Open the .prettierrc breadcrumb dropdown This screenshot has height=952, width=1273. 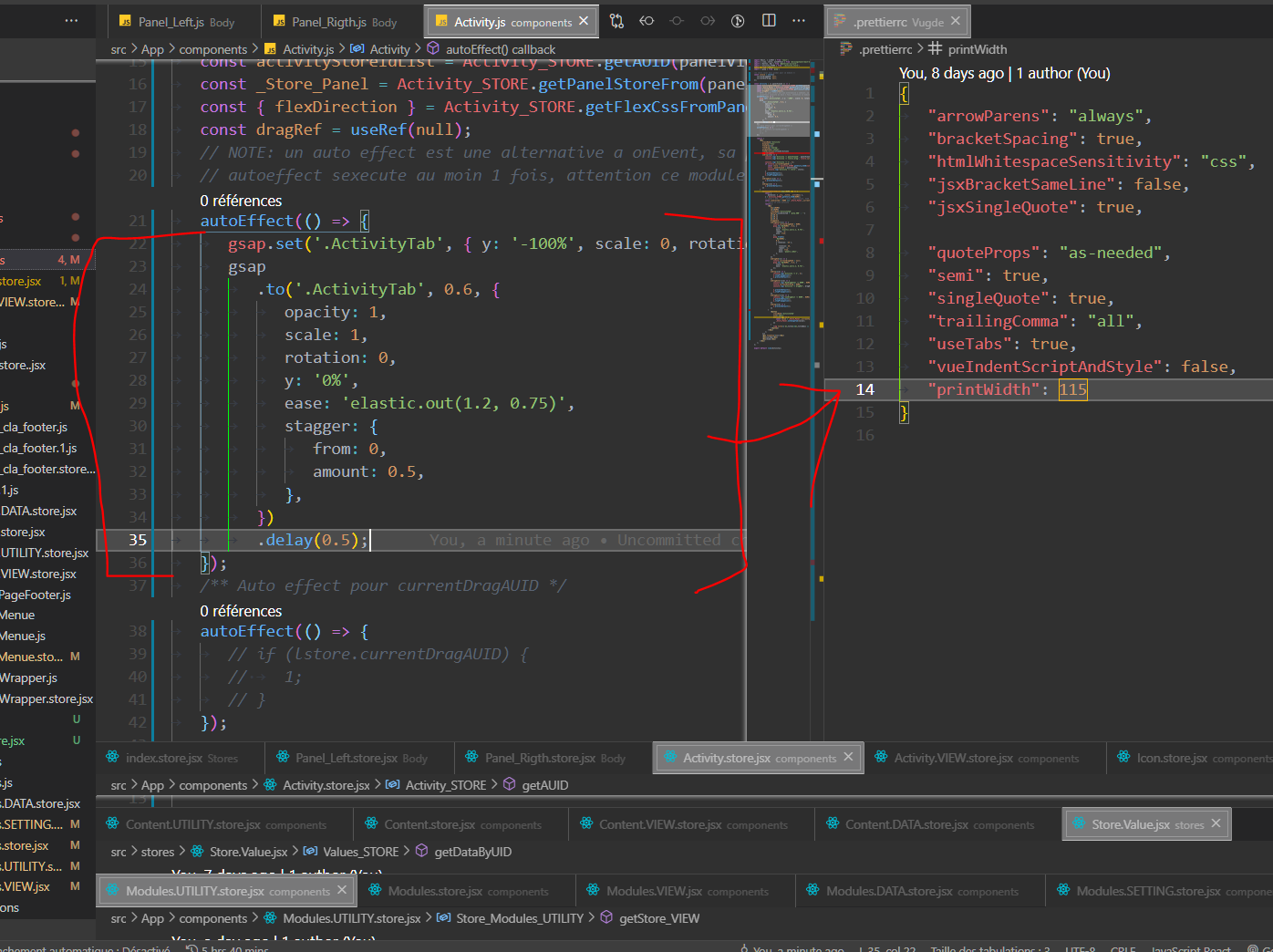pyautogui.click(x=876, y=49)
